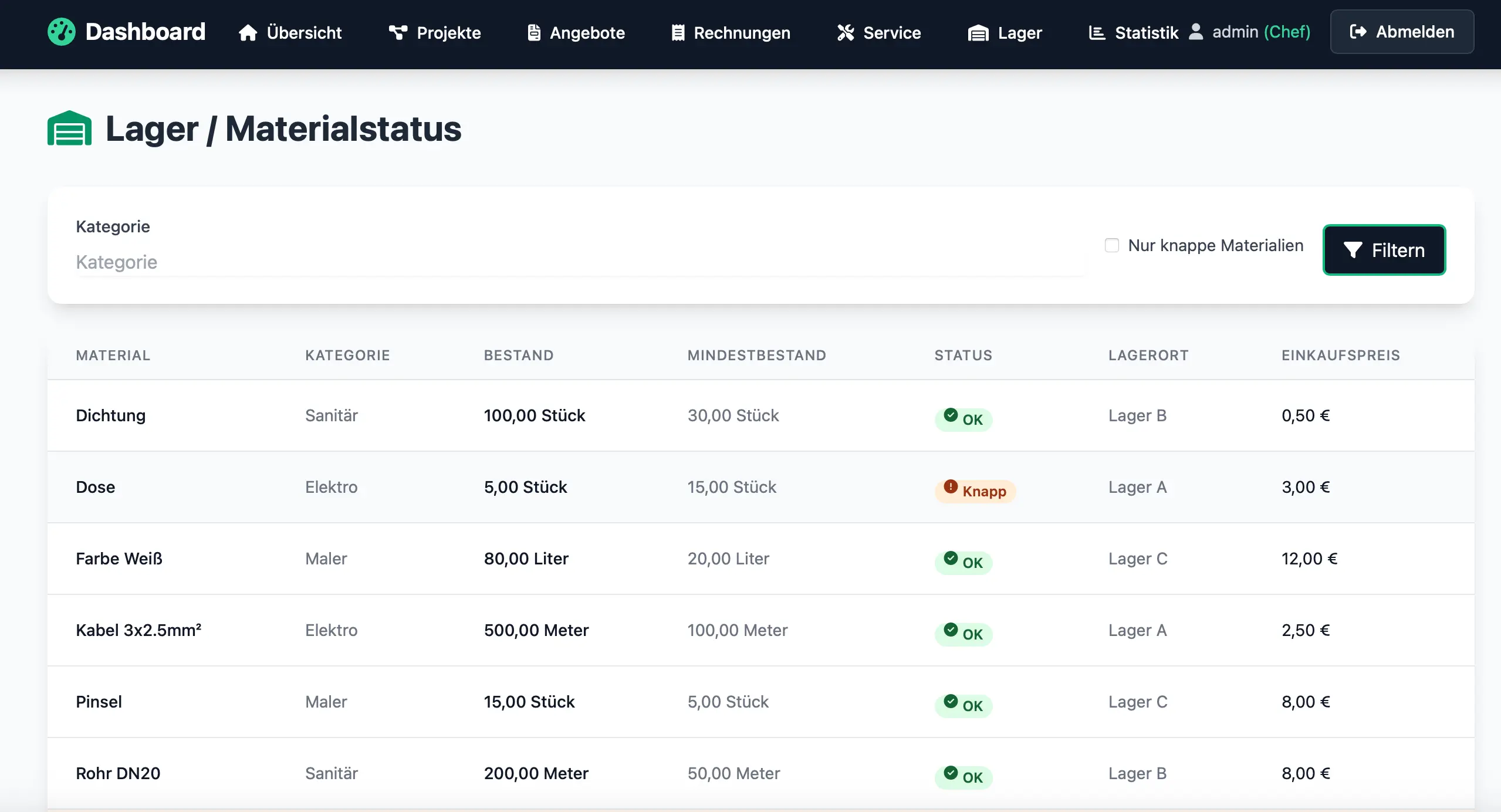Image resolution: width=1501 pixels, height=812 pixels.
Task: Click the Dashboard gauge logo icon
Action: (61, 32)
